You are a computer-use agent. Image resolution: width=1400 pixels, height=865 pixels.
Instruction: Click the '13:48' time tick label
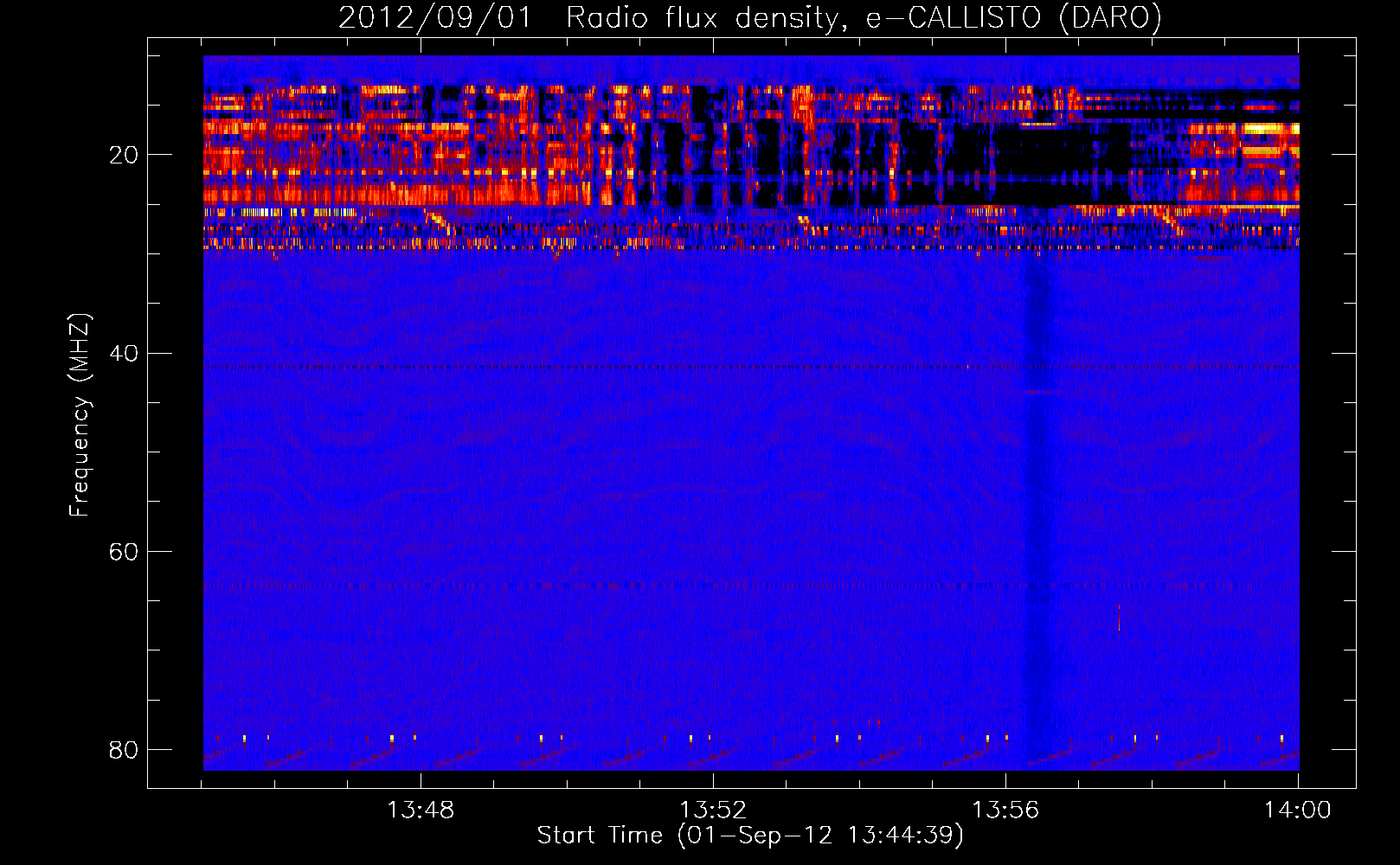[421, 811]
